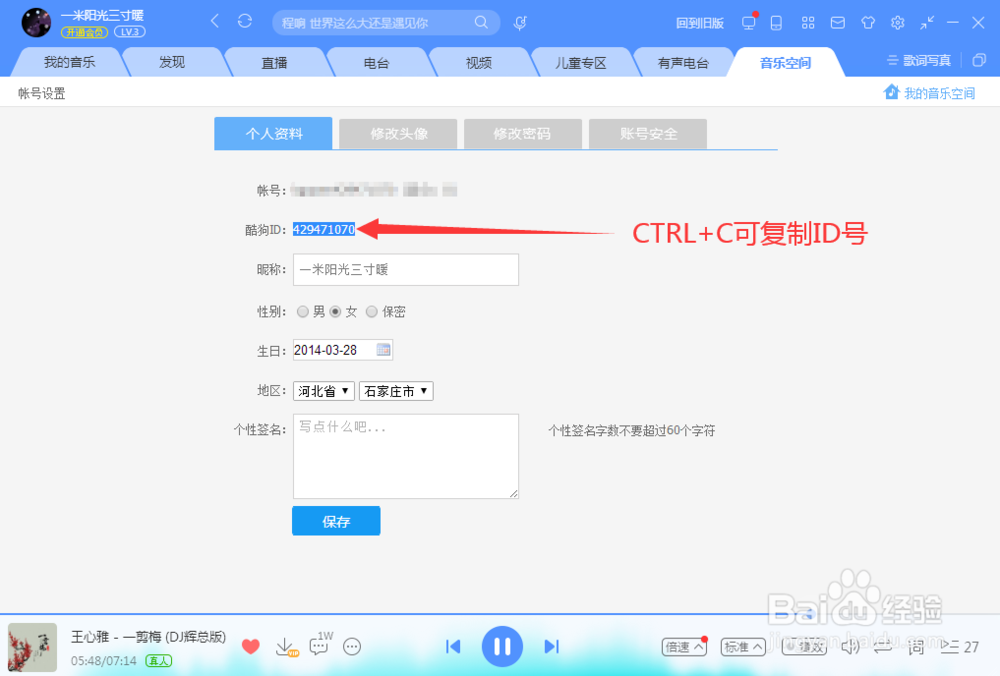
Task: Click the 昵称 nickname input field
Action: 406,269
